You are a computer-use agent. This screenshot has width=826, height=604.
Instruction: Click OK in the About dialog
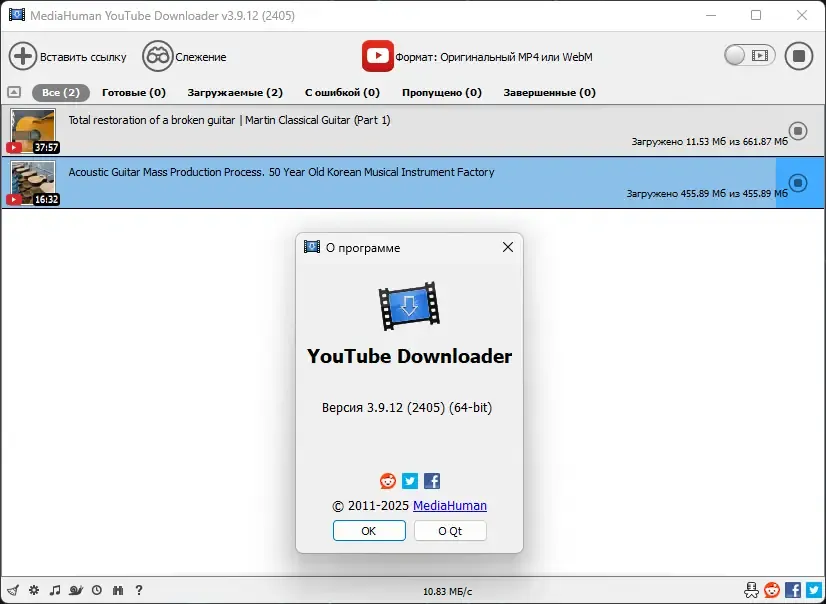tap(369, 531)
